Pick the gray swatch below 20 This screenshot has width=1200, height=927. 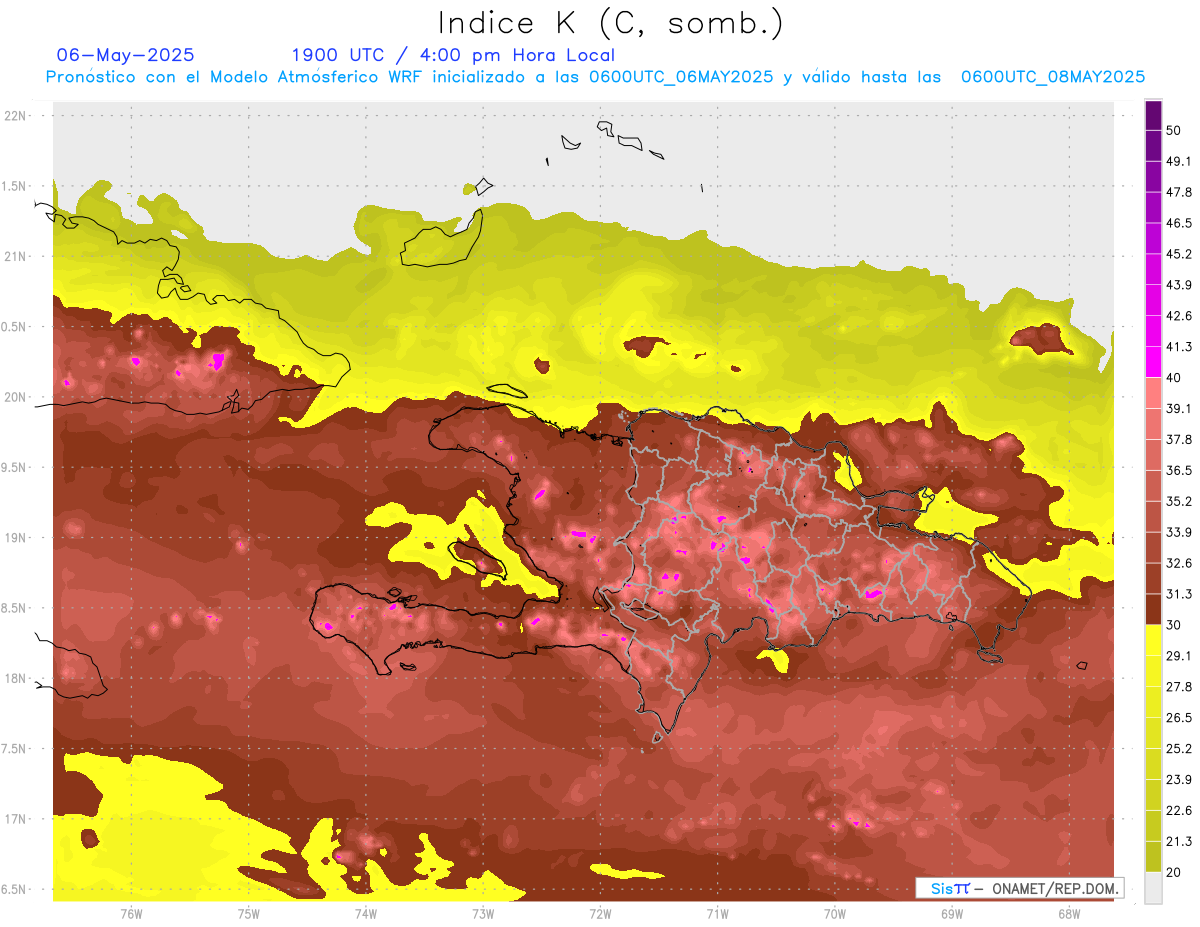point(1153,888)
